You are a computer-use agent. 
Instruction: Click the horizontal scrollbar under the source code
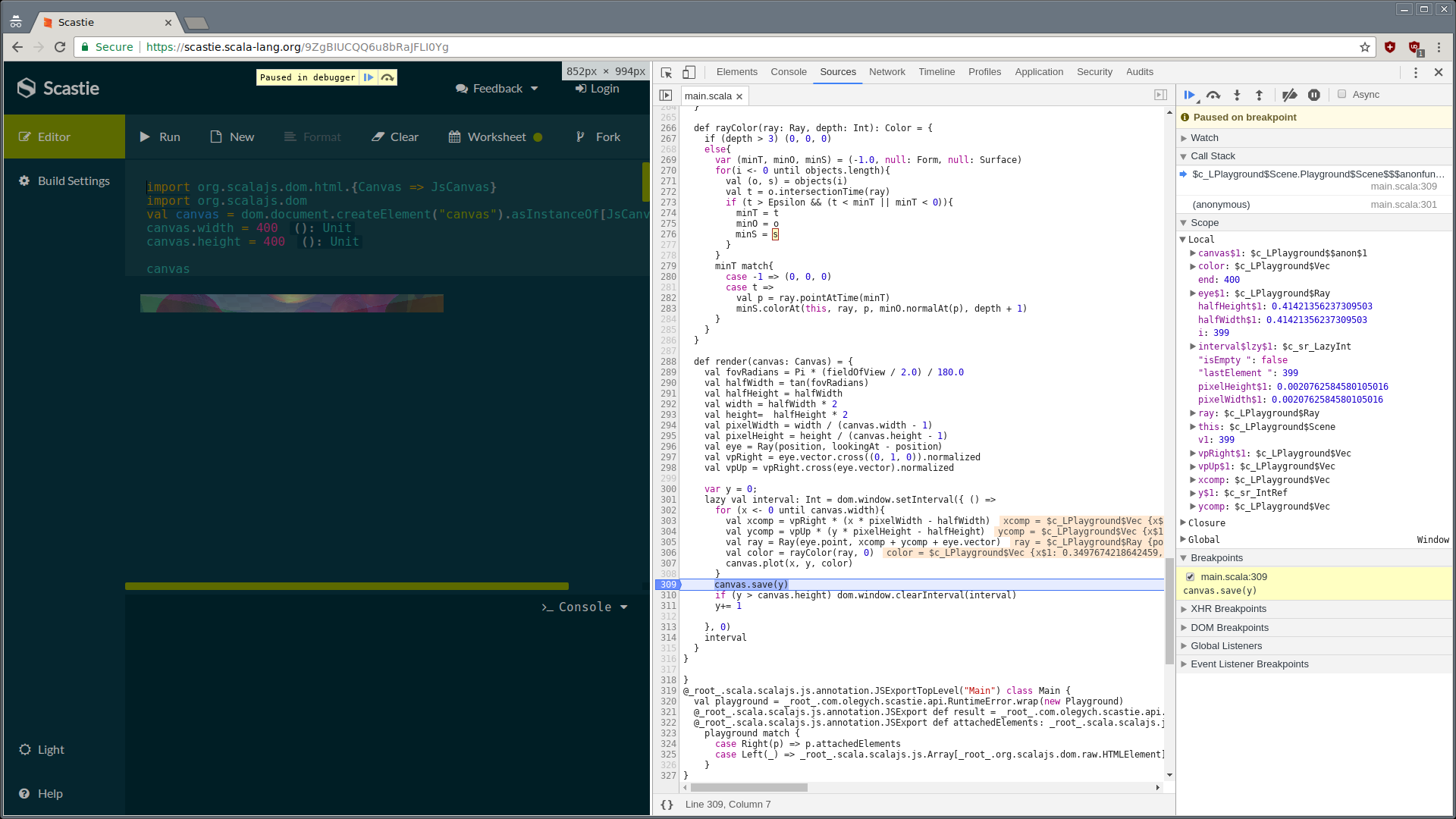[749, 788]
